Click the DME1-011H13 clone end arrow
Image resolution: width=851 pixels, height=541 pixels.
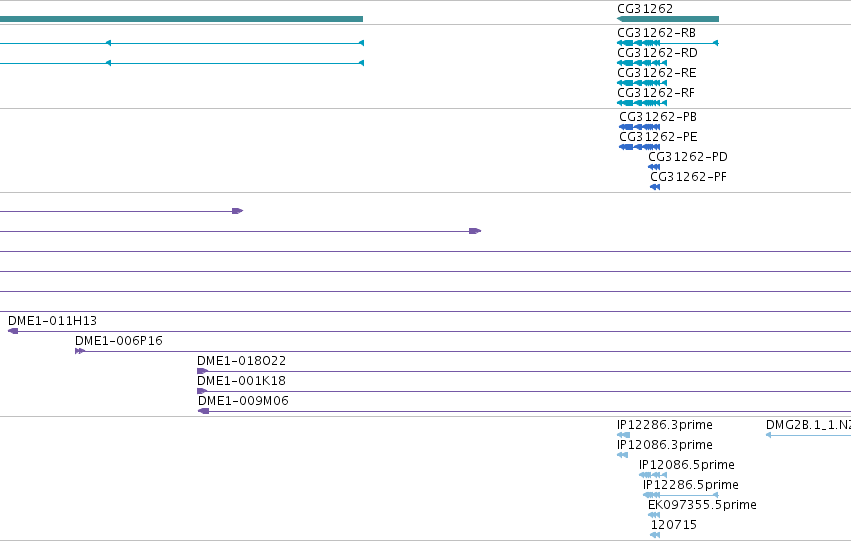click(13, 331)
